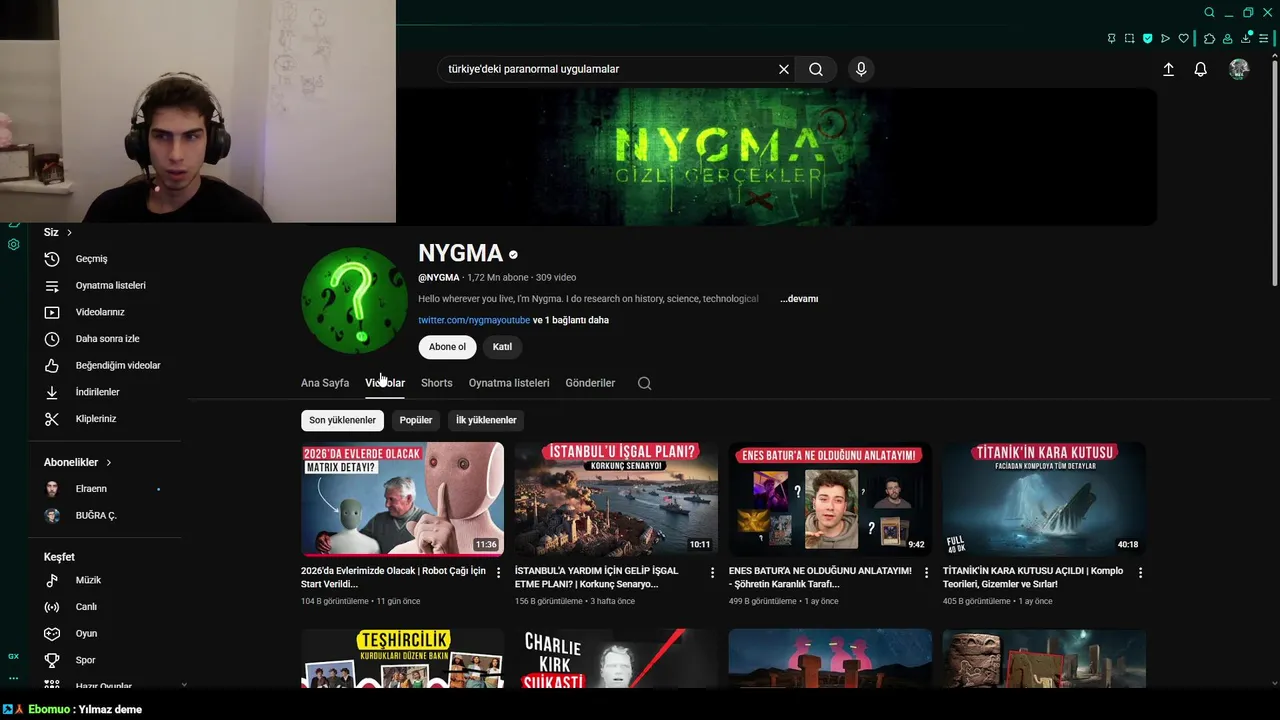1280x720 pixels.
Task: Search within channel magnifier icon
Action: (644, 383)
